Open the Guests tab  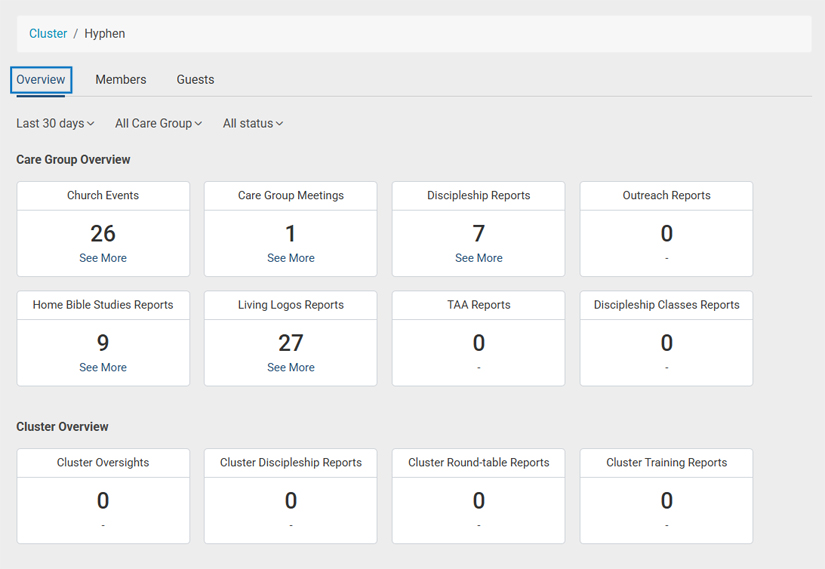coord(195,80)
